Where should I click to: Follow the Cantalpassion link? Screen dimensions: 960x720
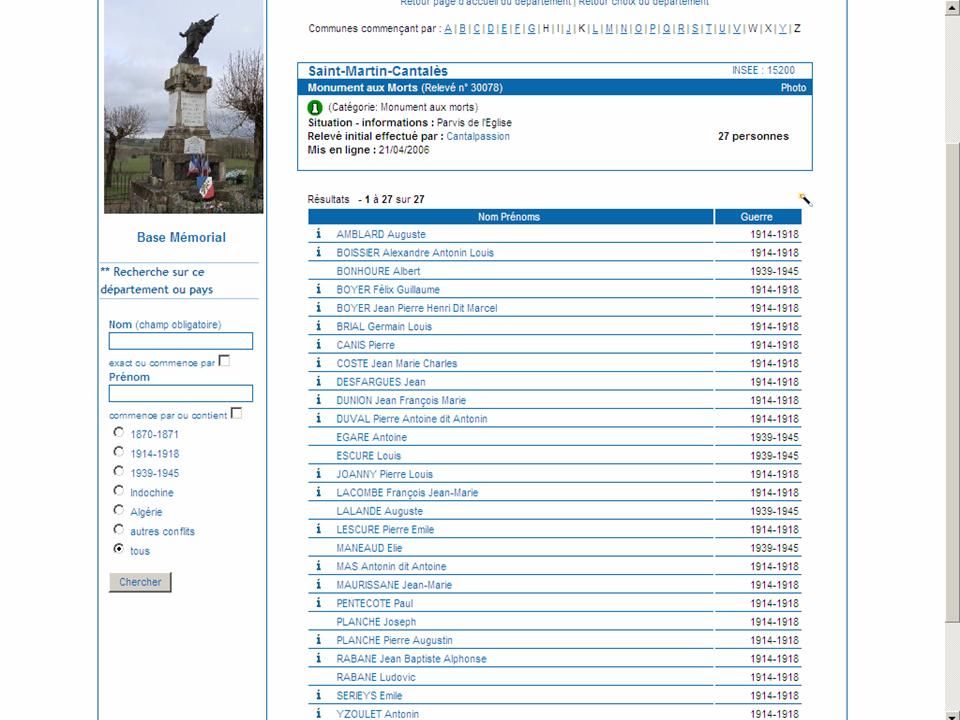click(478, 136)
